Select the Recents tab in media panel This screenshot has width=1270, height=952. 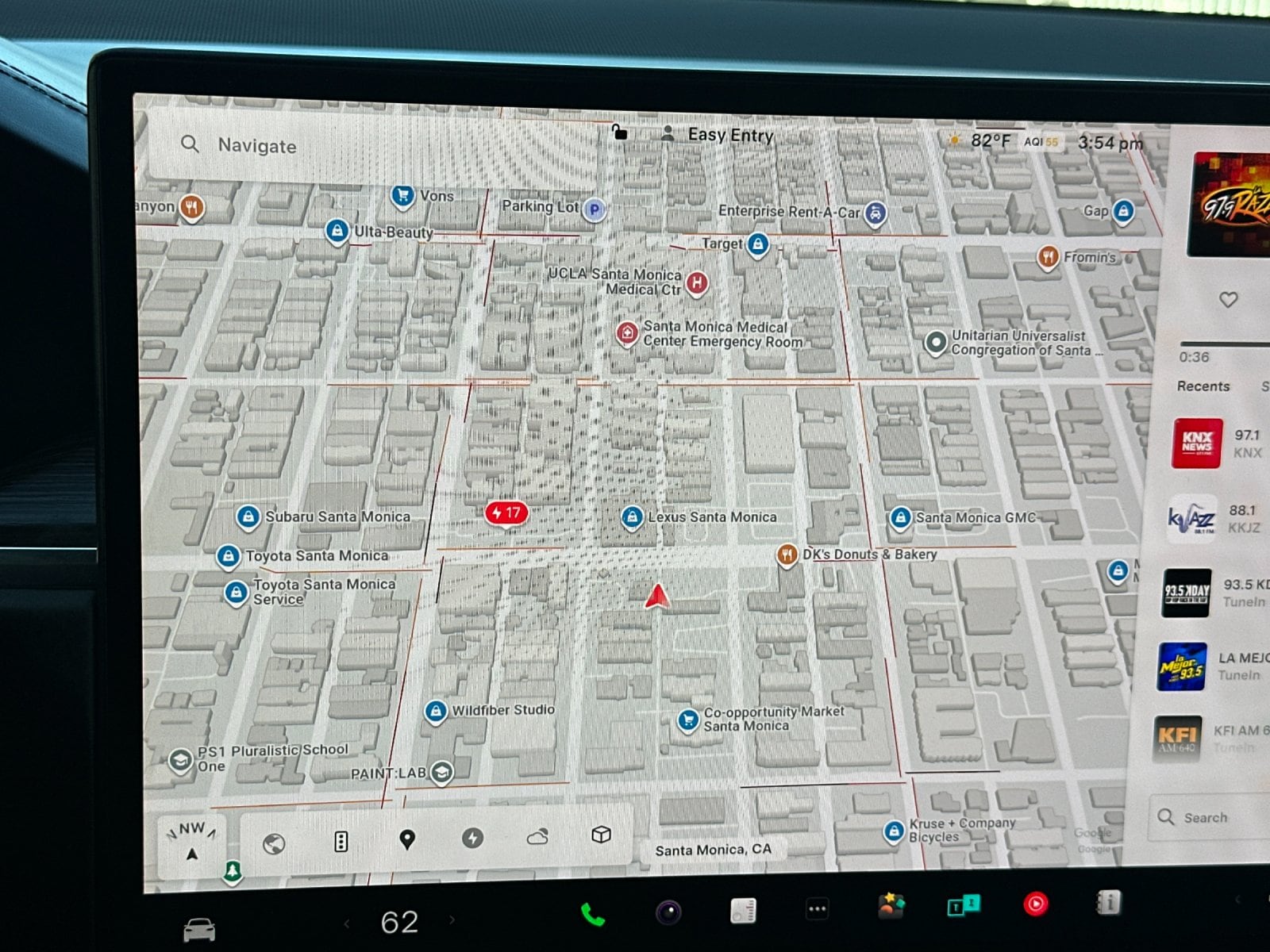[1203, 386]
